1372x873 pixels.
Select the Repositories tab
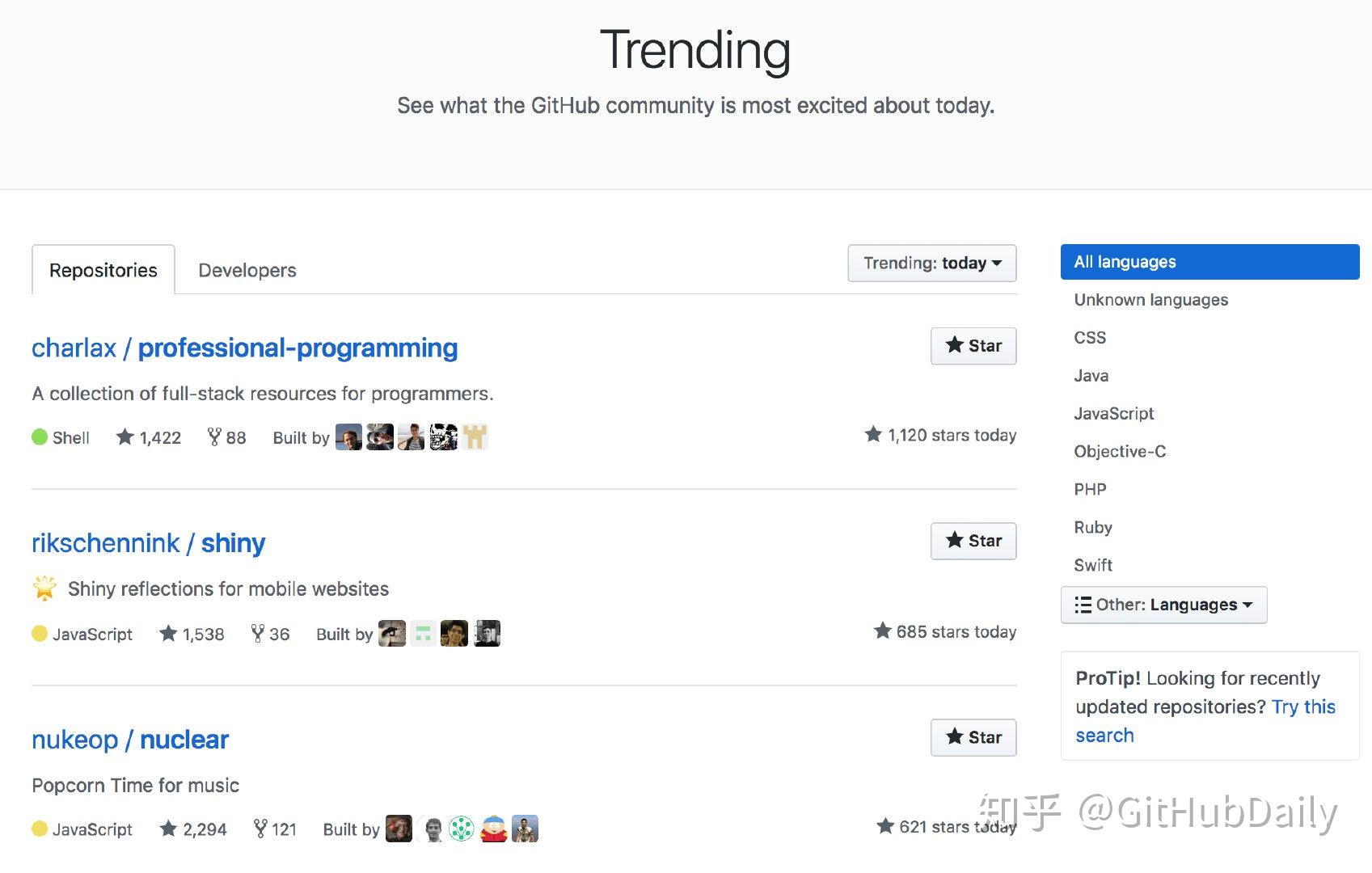103,270
